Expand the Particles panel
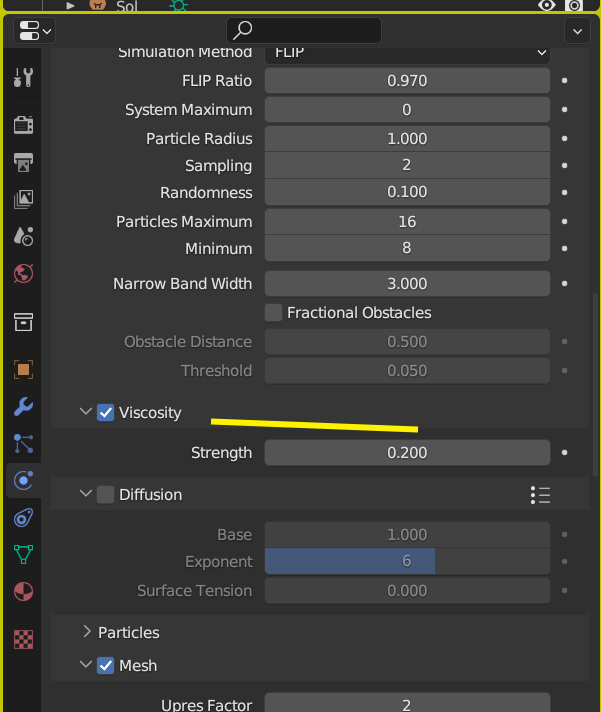The height and width of the screenshot is (712, 601). (x=87, y=632)
